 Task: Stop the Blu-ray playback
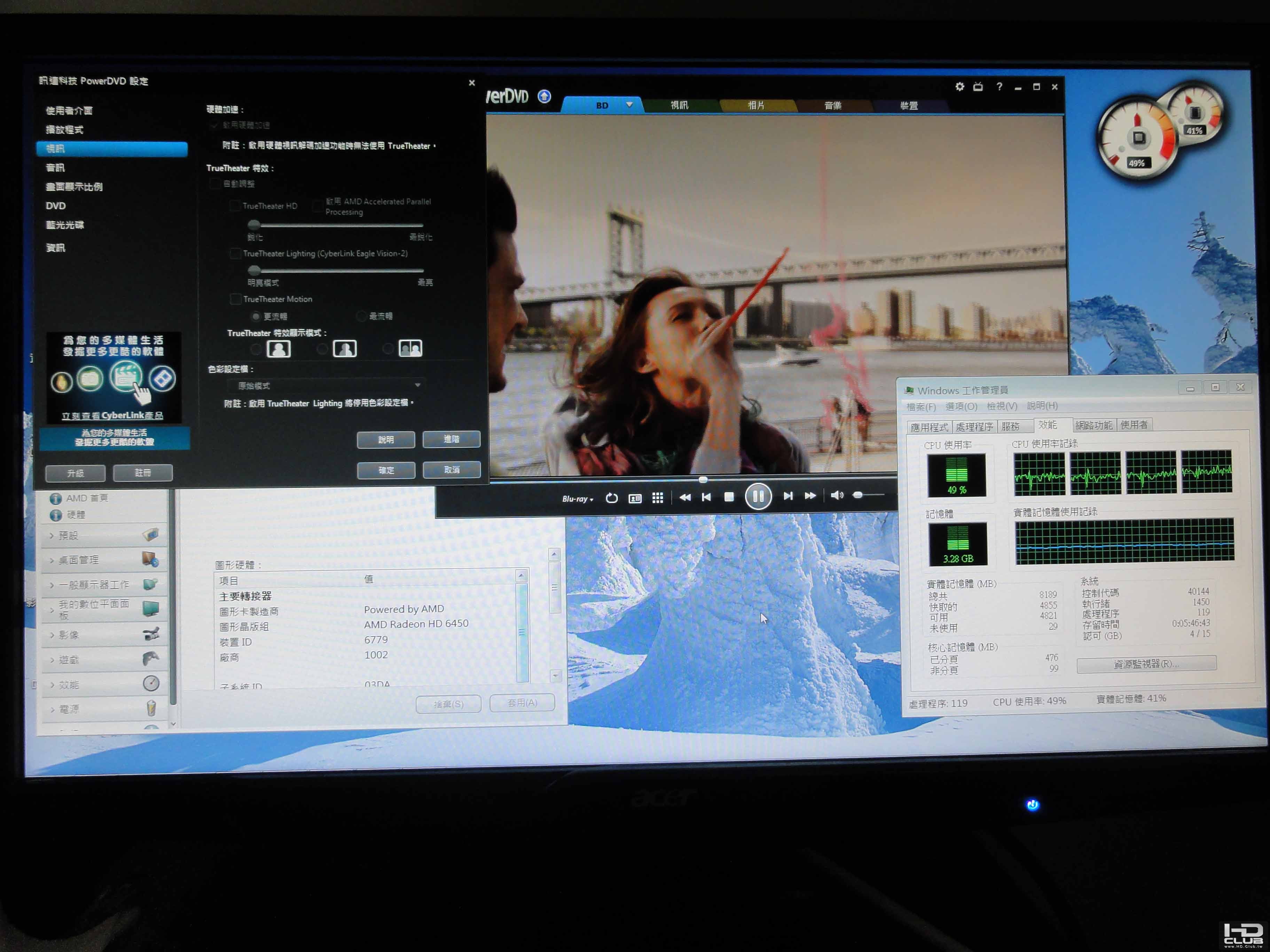(x=729, y=497)
